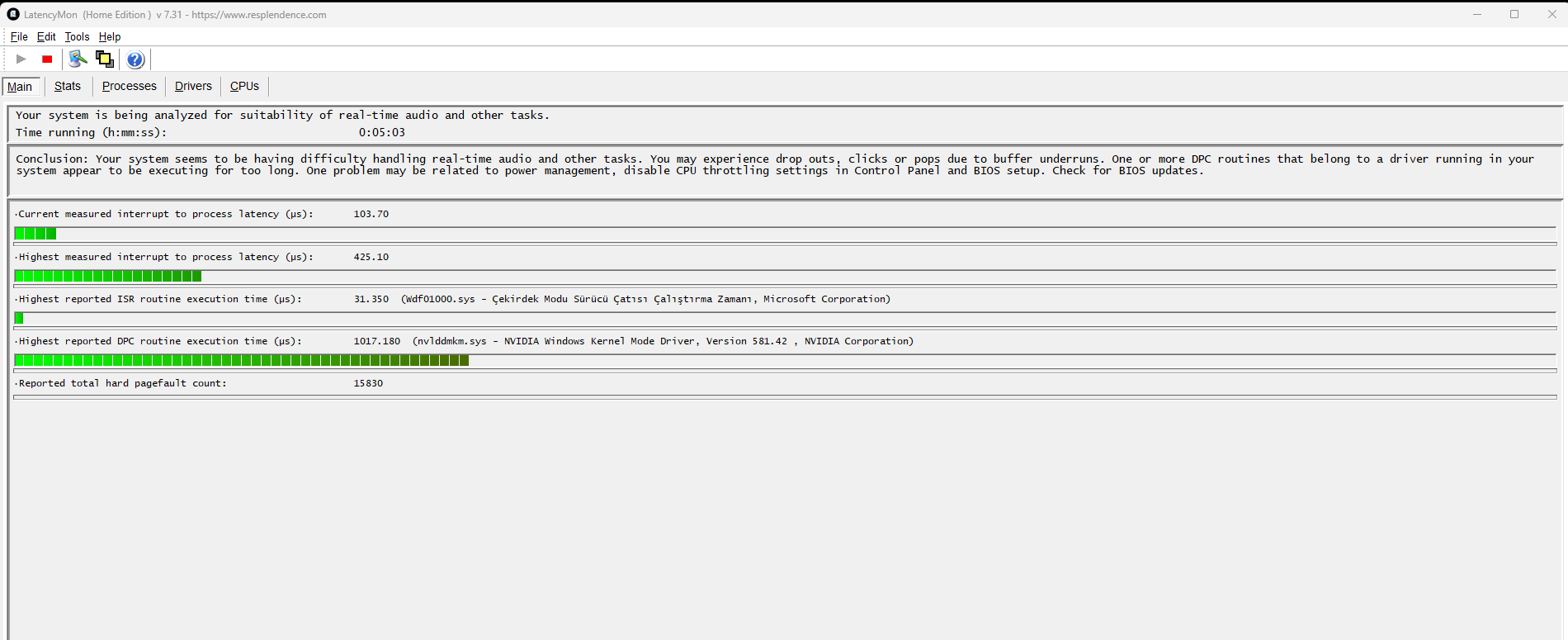Maximize the LatencyMon window

(1514, 14)
